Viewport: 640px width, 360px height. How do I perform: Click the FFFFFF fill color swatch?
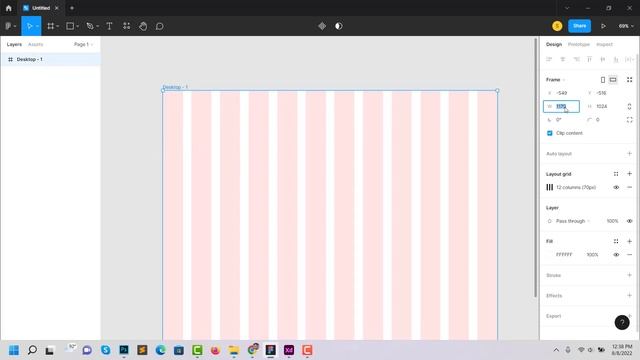tap(550, 255)
